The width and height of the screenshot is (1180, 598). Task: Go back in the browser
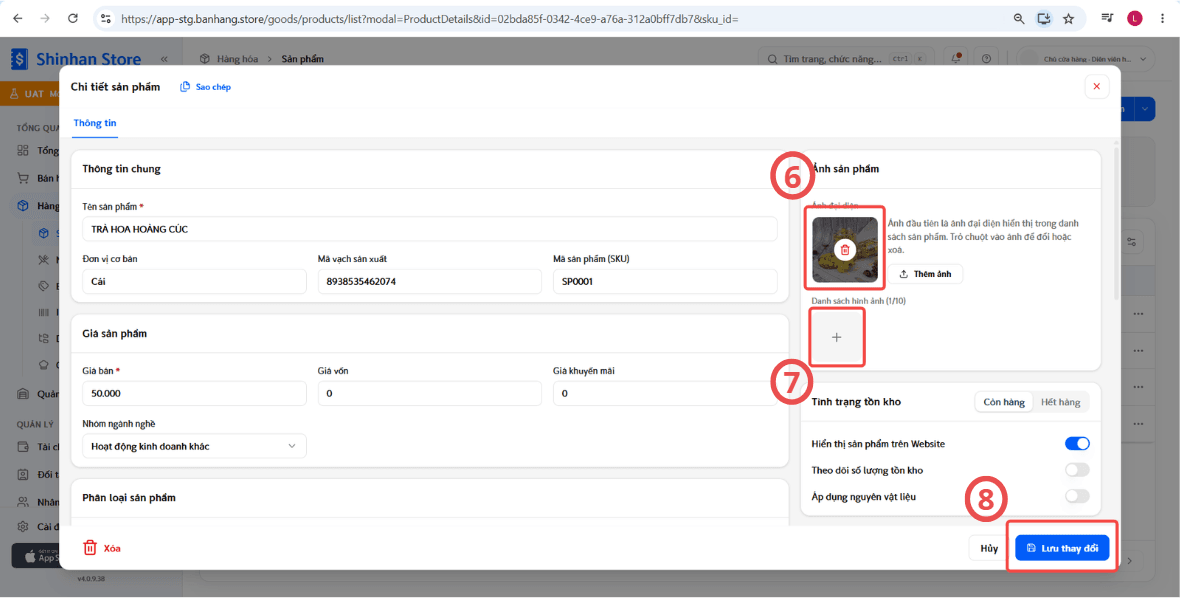tap(18, 19)
